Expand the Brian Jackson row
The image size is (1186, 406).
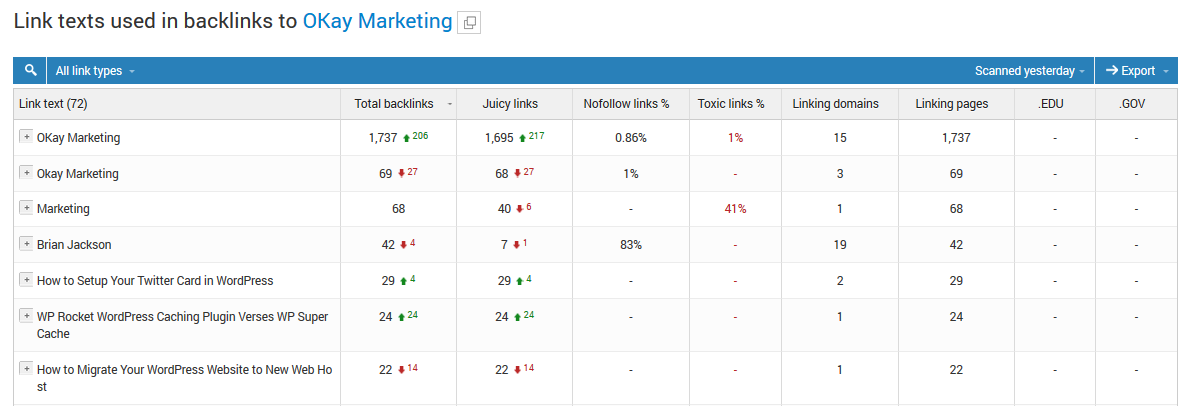(x=26, y=243)
